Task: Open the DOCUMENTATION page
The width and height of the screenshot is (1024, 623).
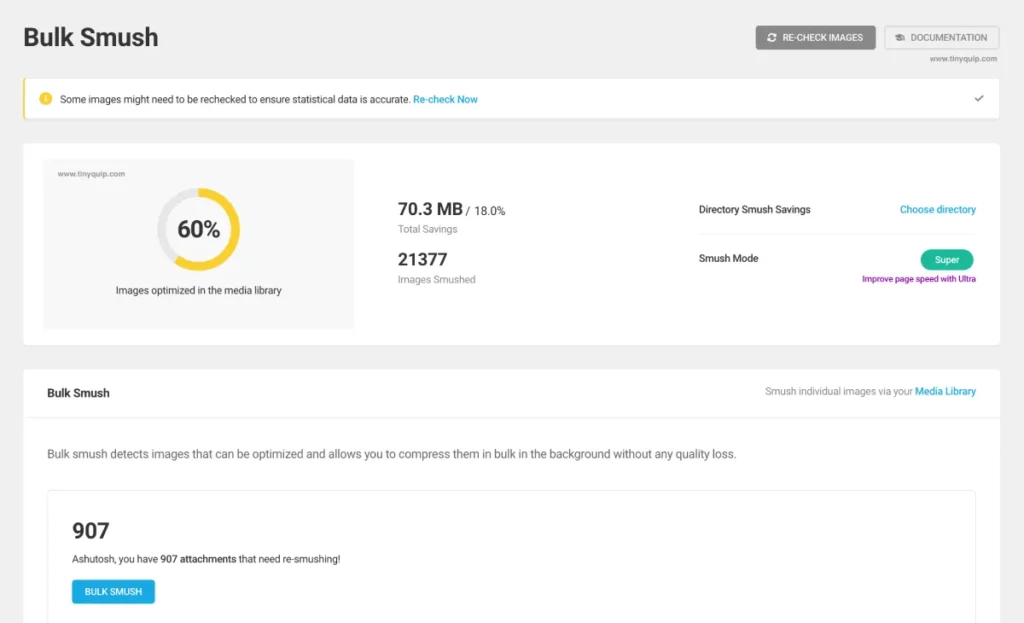Action: [x=941, y=38]
